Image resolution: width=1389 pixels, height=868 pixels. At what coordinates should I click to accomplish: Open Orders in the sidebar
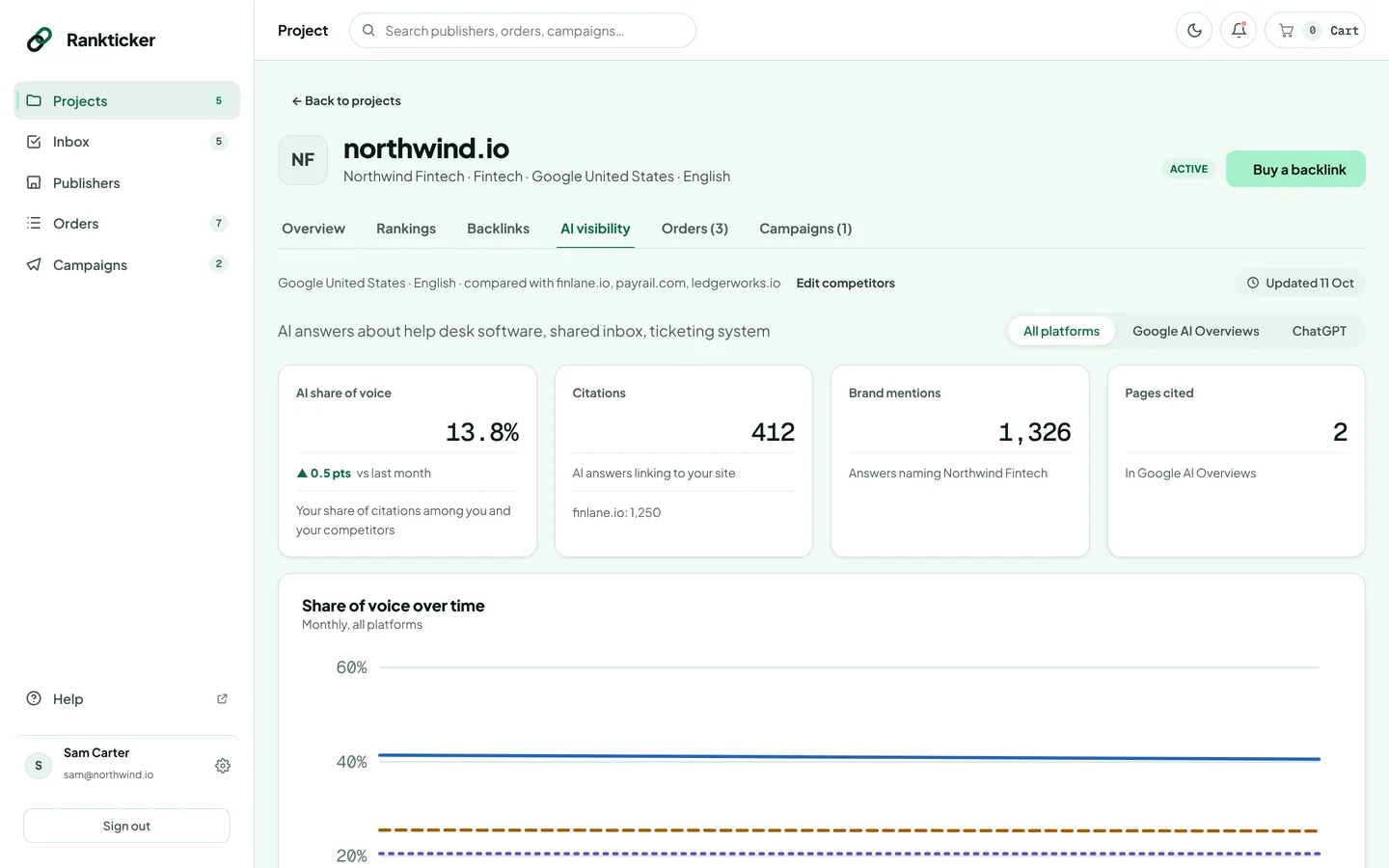(x=127, y=224)
